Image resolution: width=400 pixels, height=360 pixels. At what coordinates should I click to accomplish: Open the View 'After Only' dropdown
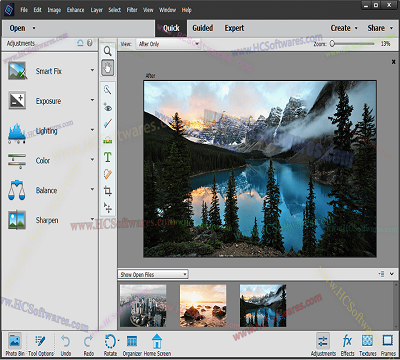168,44
